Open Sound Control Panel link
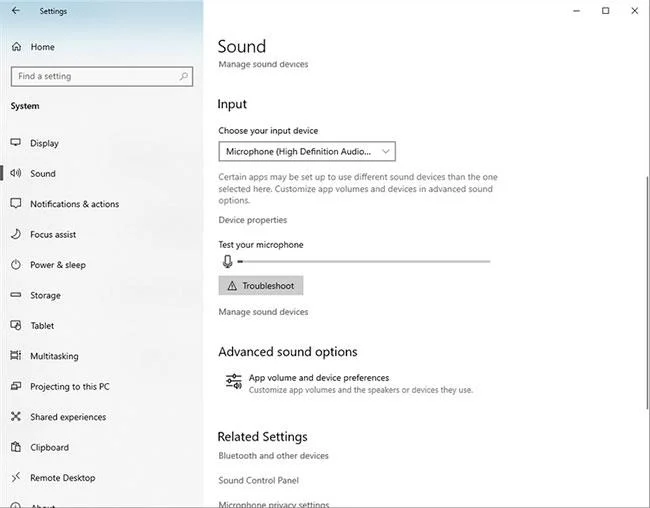Screen dimensions: 650x508 coord(258,480)
